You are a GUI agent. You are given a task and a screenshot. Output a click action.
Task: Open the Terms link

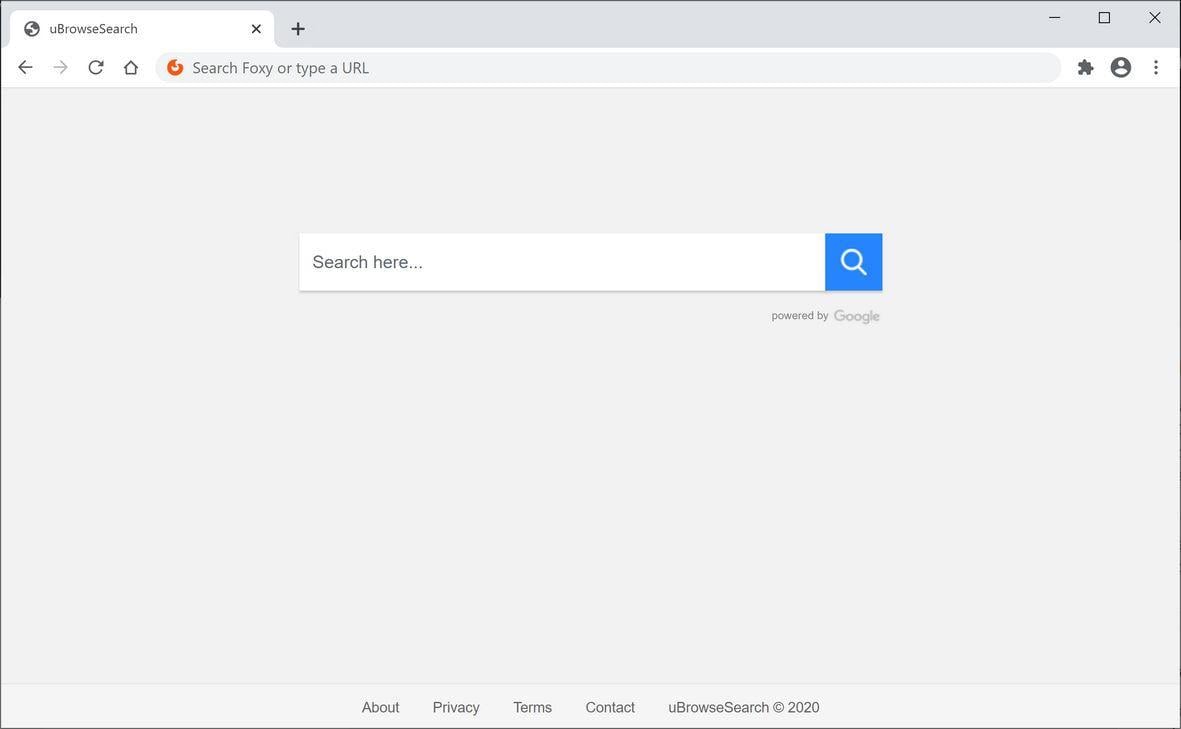coord(532,707)
